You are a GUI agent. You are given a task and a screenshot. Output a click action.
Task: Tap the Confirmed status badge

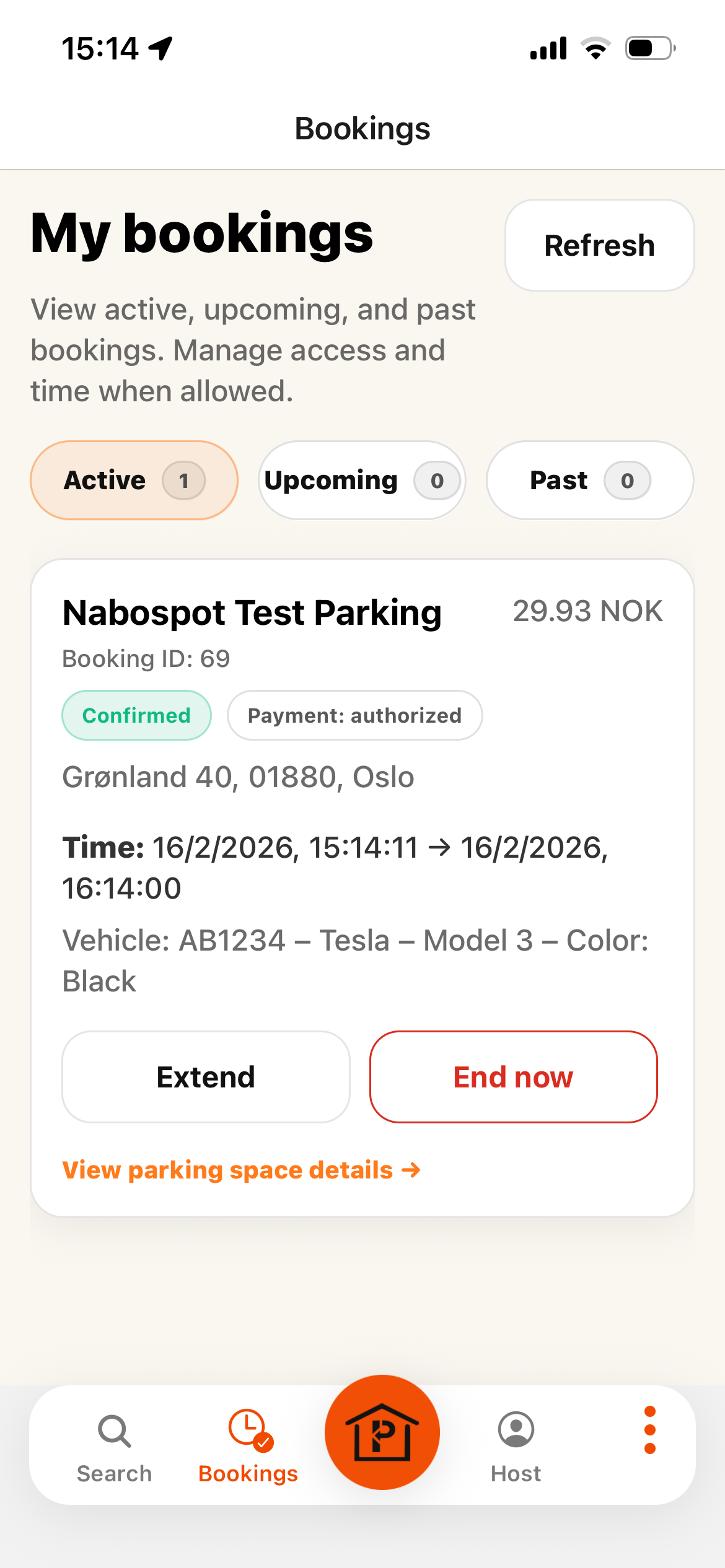[136, 715]
